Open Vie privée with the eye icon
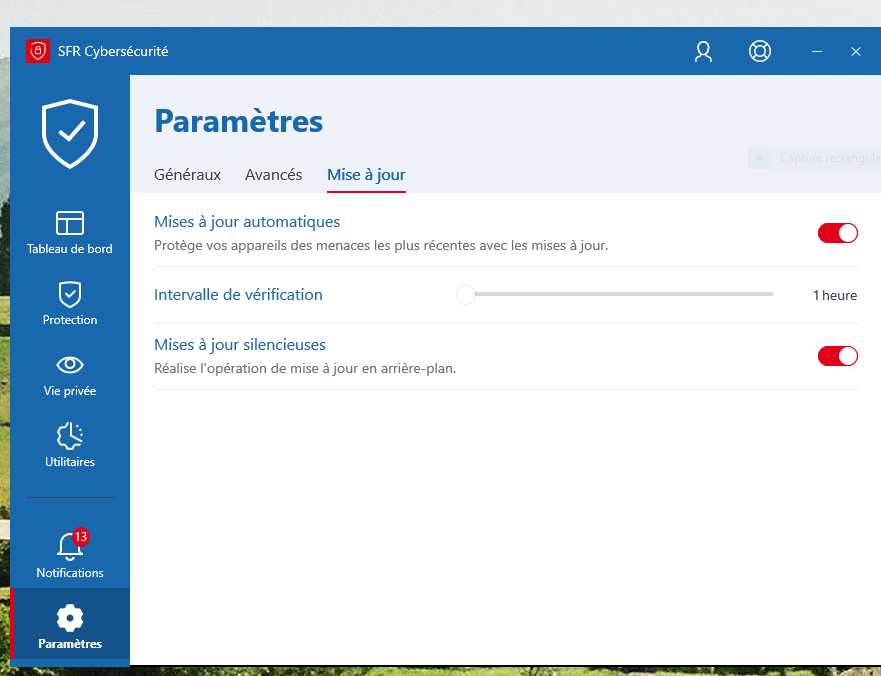 (x=70, y=374)
